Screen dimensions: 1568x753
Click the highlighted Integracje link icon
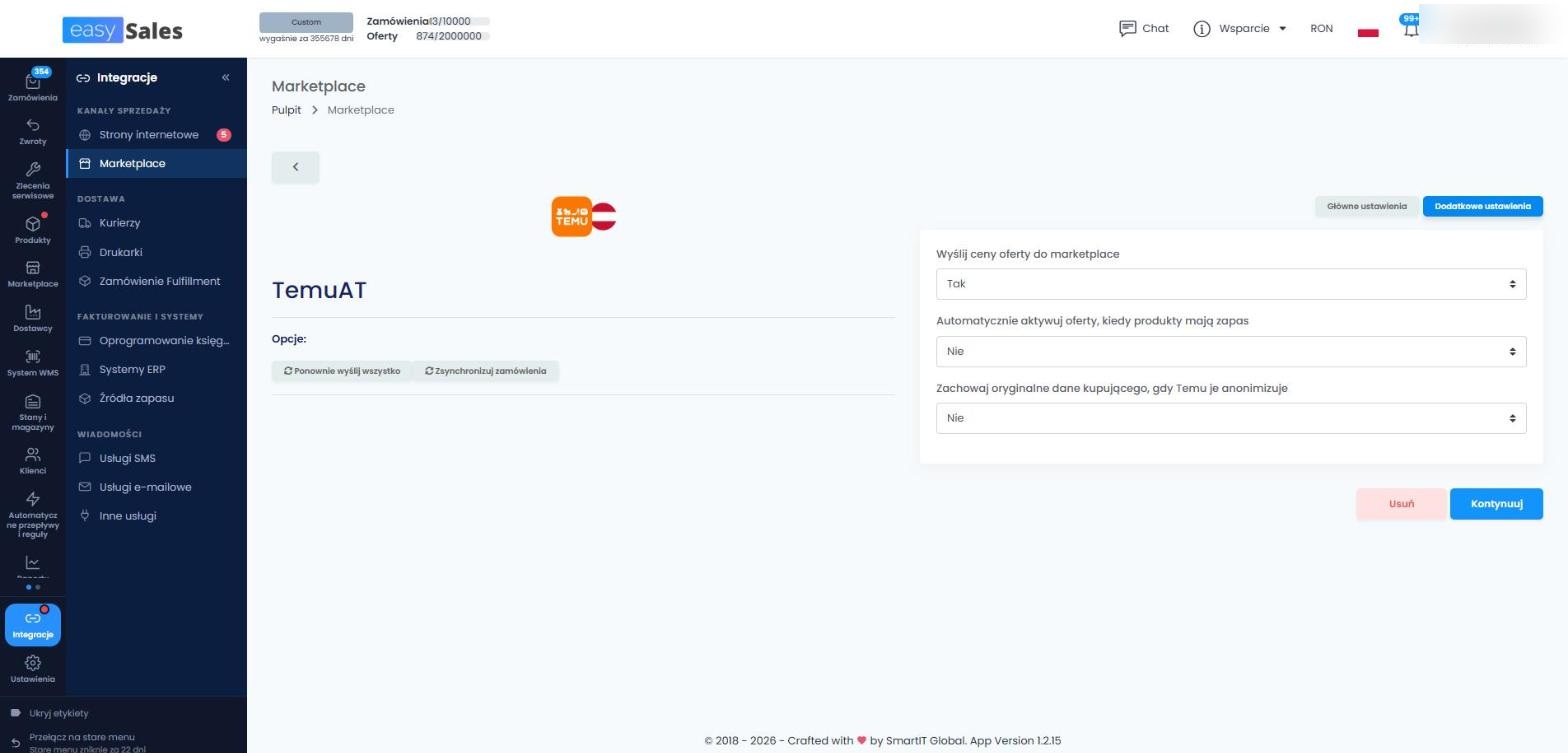click(33, 624)
